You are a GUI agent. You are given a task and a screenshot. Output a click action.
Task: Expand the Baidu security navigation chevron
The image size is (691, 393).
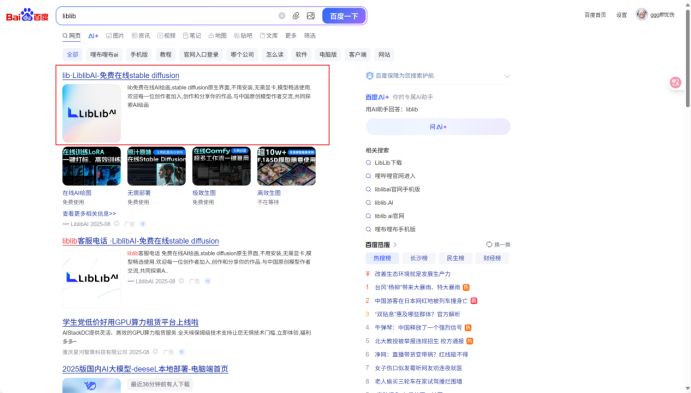tap(507, 76)
